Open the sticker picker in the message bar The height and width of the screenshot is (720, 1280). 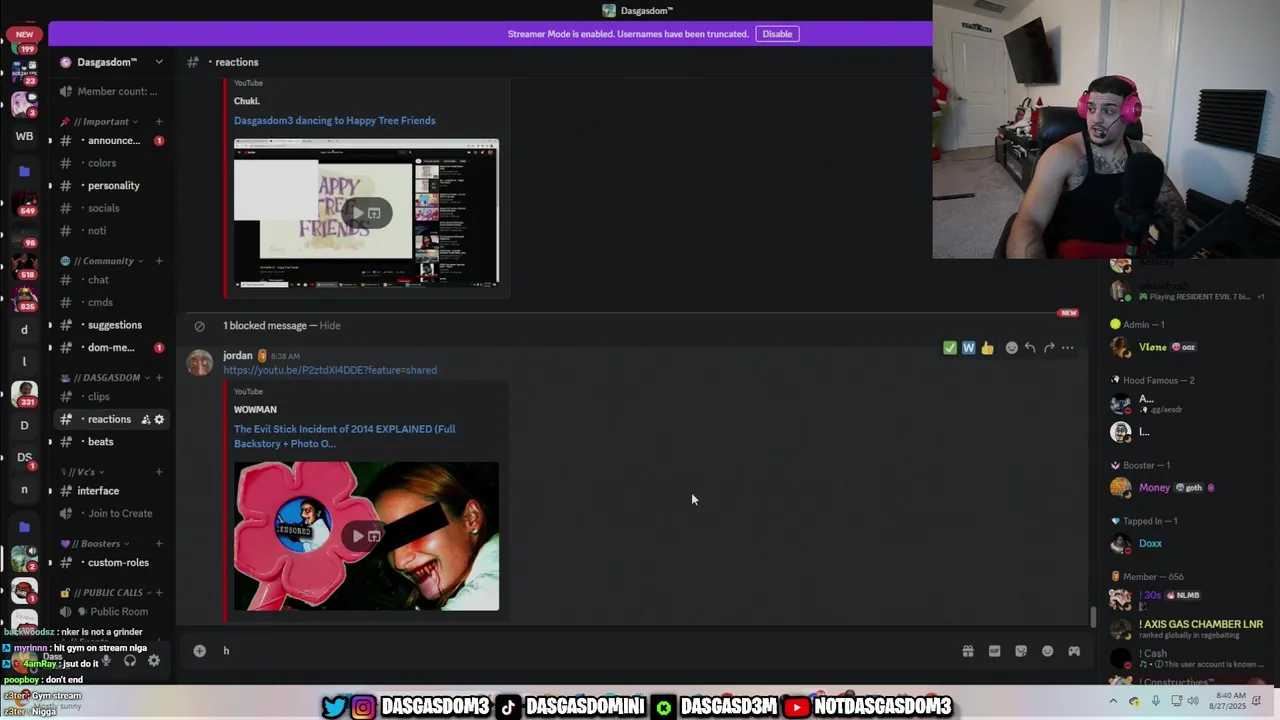click(1021, 651)
